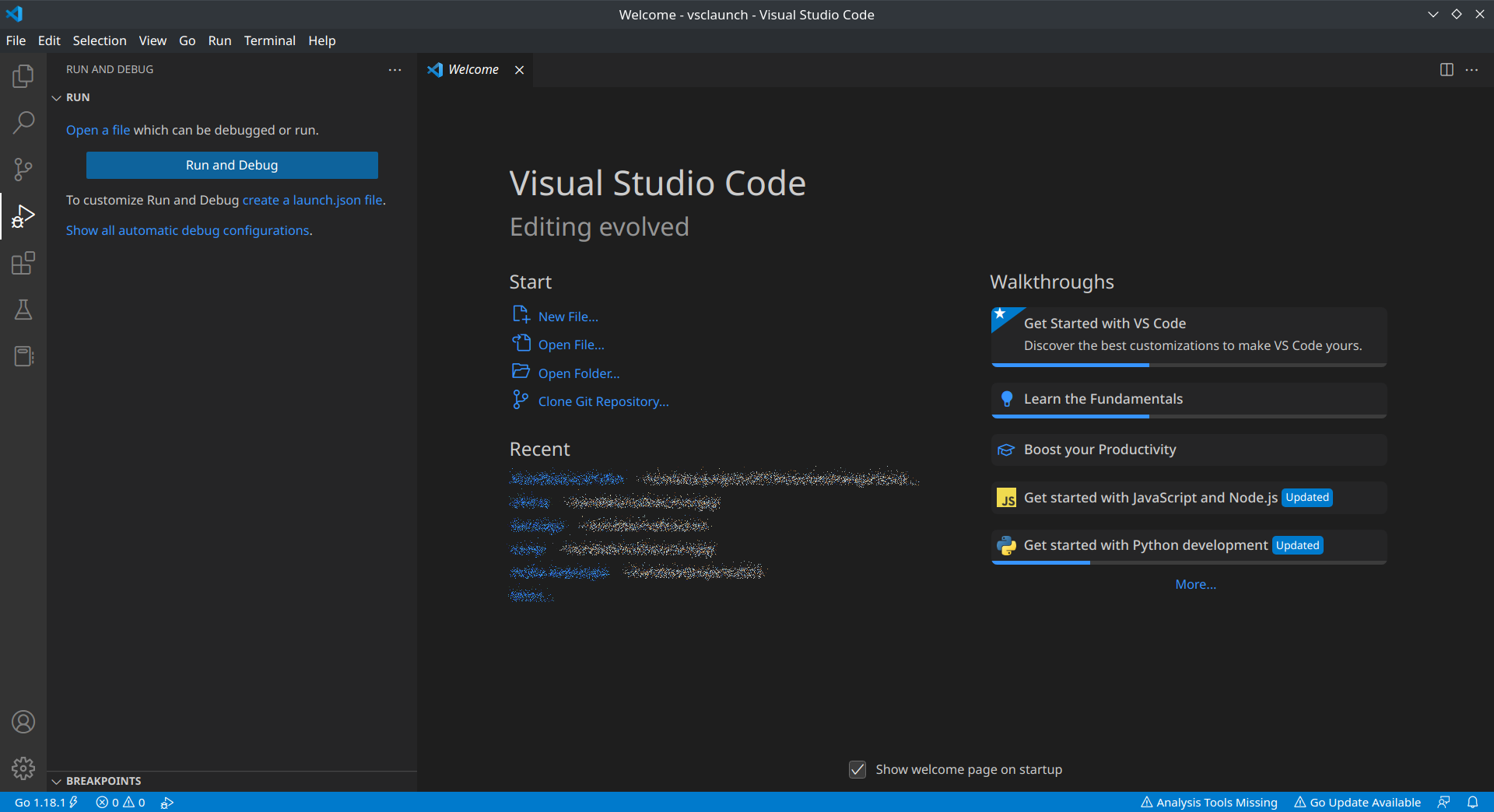Viewport: 1494px width, 812px height.
Task: Split the editor using the top-right icon
Action: tap(1447, 69)
